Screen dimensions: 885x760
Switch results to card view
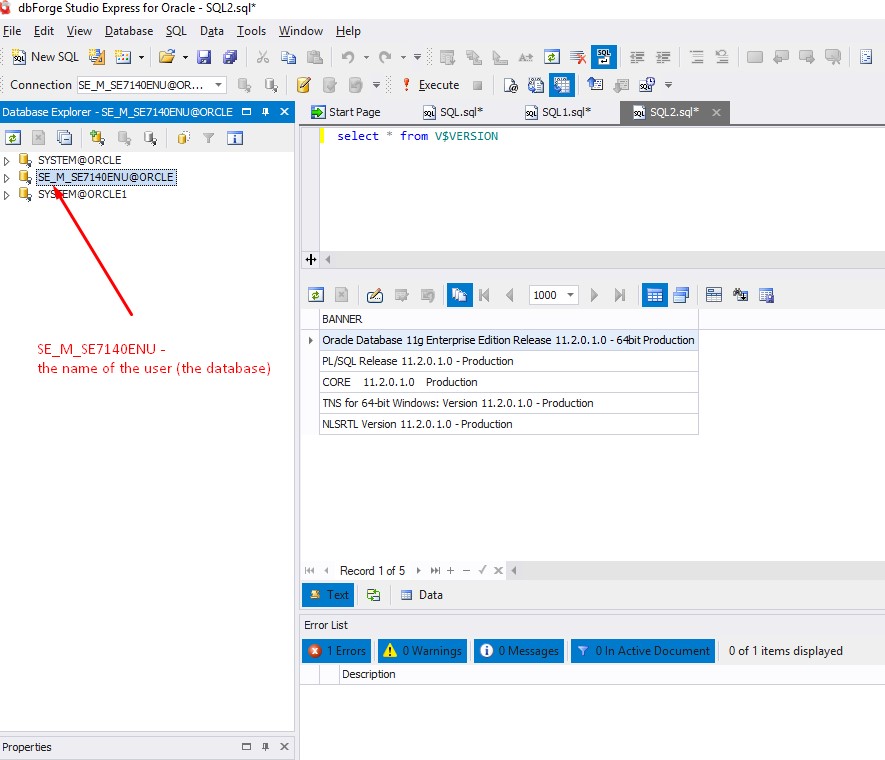(681, 295)
